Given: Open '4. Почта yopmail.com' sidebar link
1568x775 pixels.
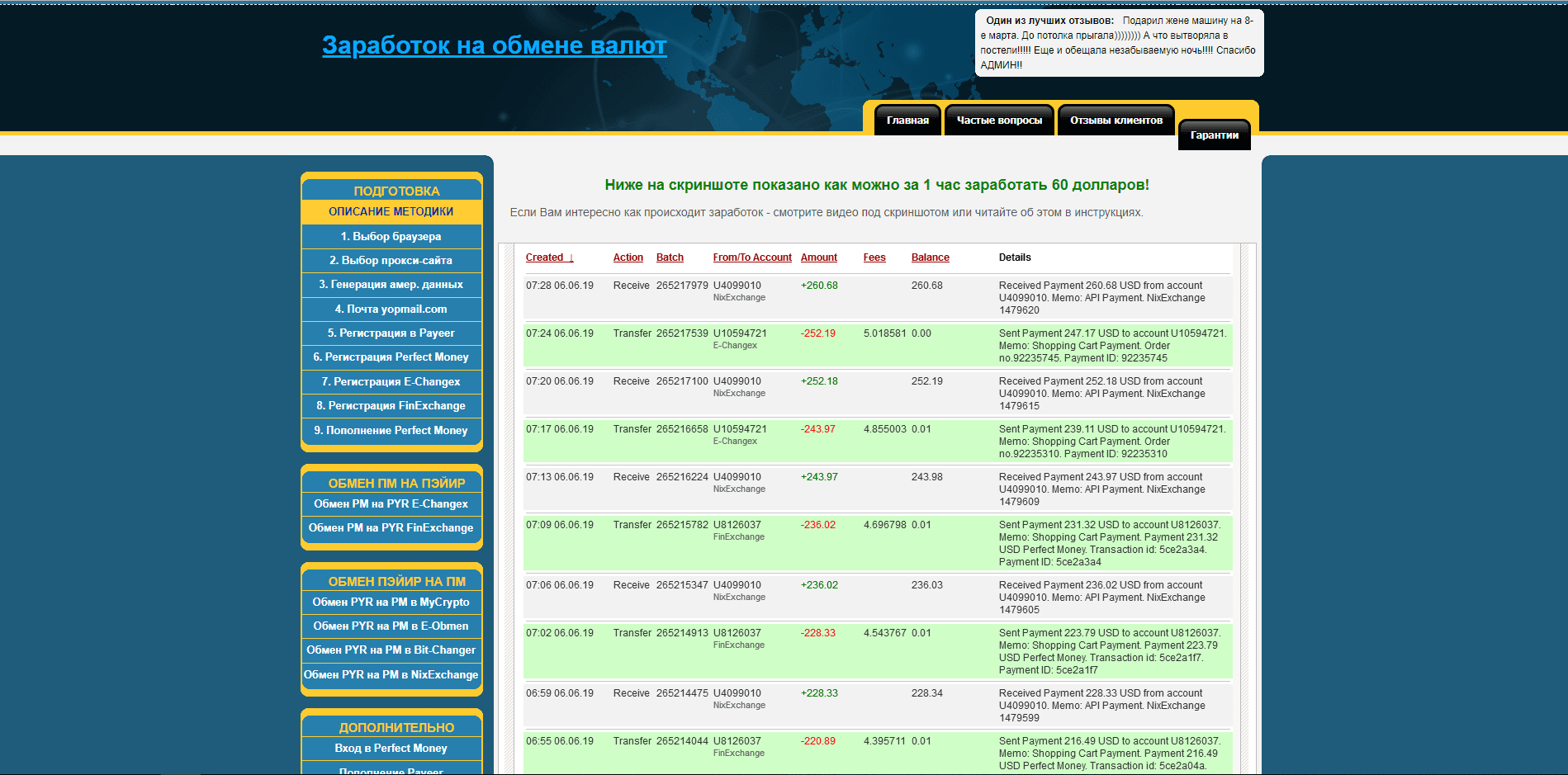Looking at the screenshot, I should pyautogui.click(x=391, y=310).
